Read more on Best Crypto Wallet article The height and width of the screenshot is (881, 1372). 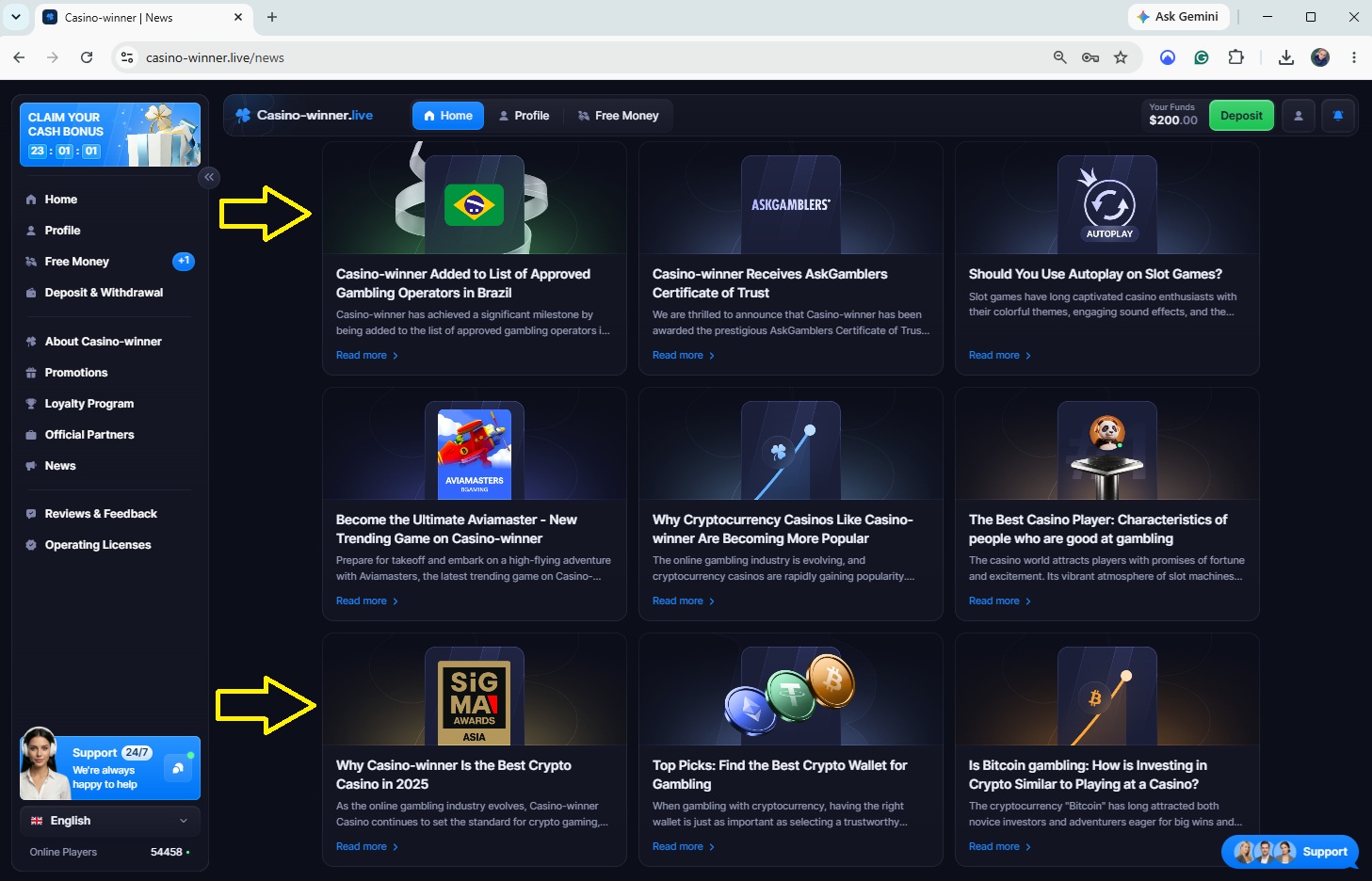(684, 847)
